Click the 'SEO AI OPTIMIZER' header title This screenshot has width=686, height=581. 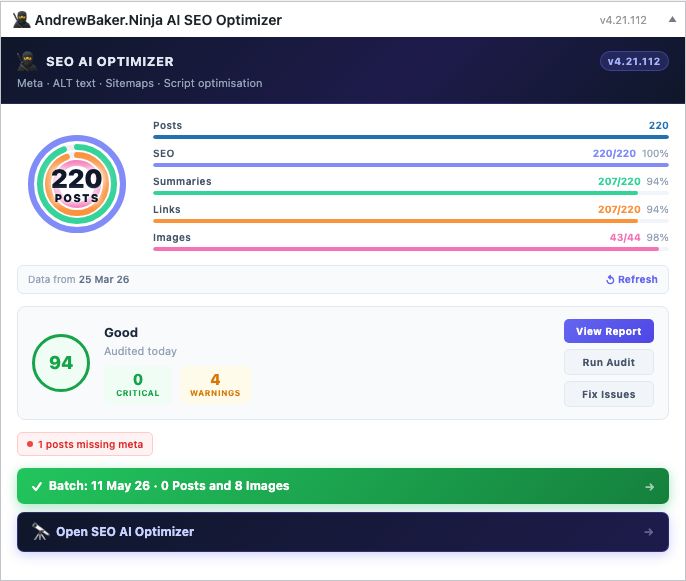110,62
